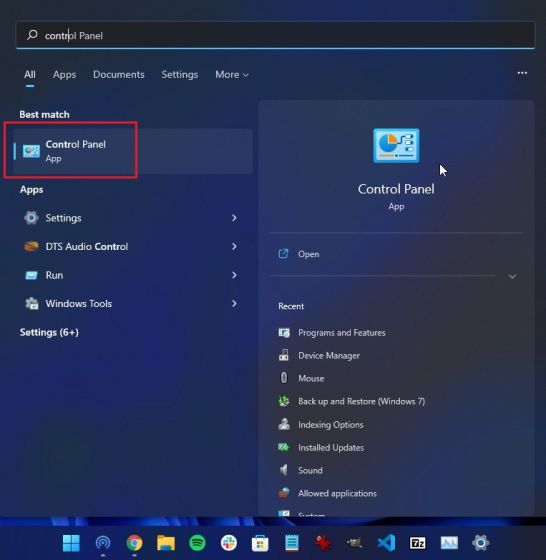Open File Explorer from taskbar
The image size is (546, 560).
166,543
